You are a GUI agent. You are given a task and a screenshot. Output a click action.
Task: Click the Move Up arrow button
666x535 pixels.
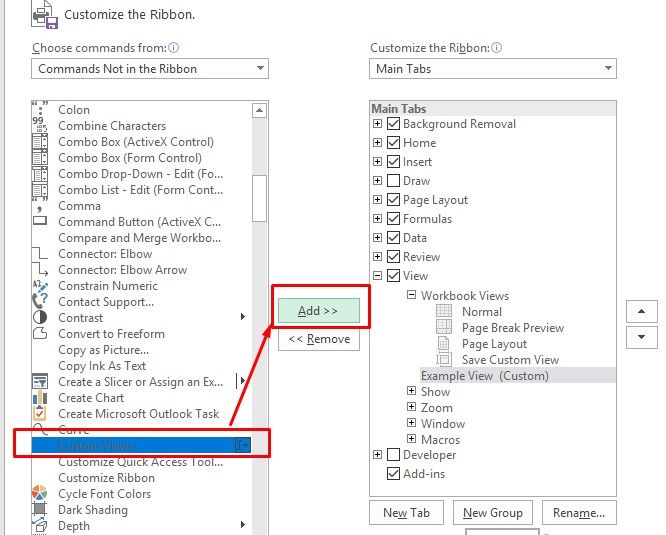pos(641,312)
